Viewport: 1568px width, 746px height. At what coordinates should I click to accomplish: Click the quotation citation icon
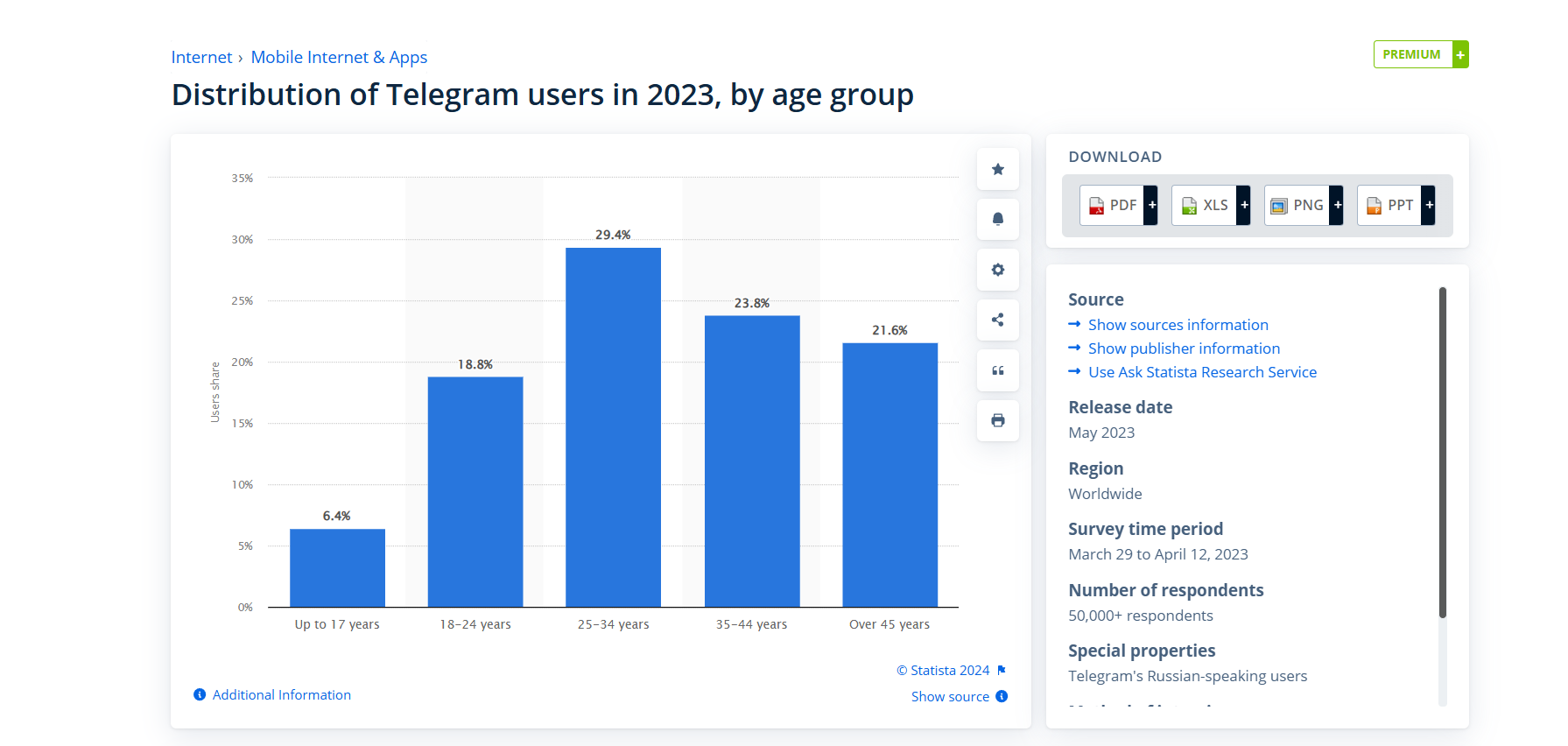(997, 370)
